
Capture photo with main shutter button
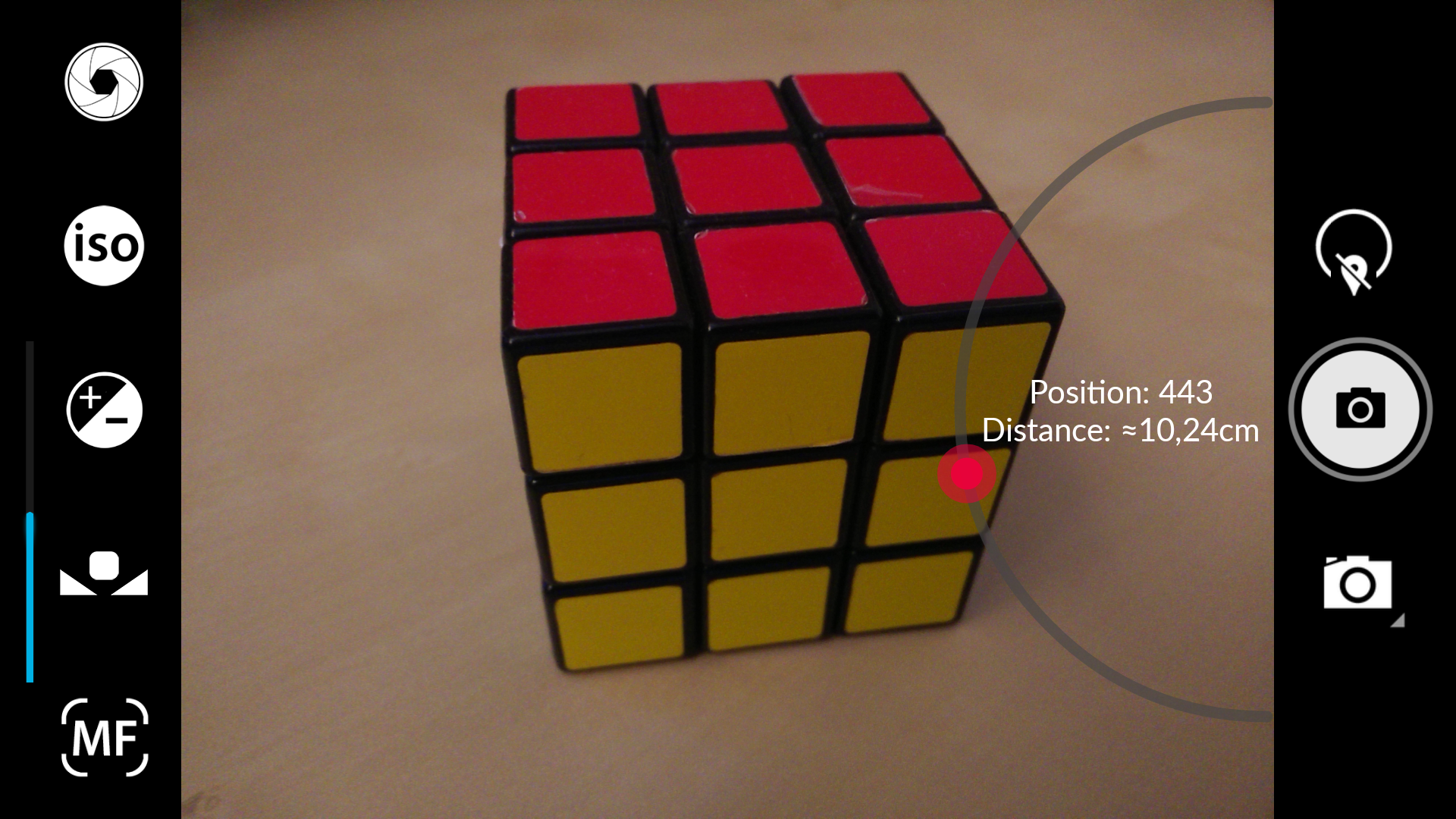(1355, 410)
